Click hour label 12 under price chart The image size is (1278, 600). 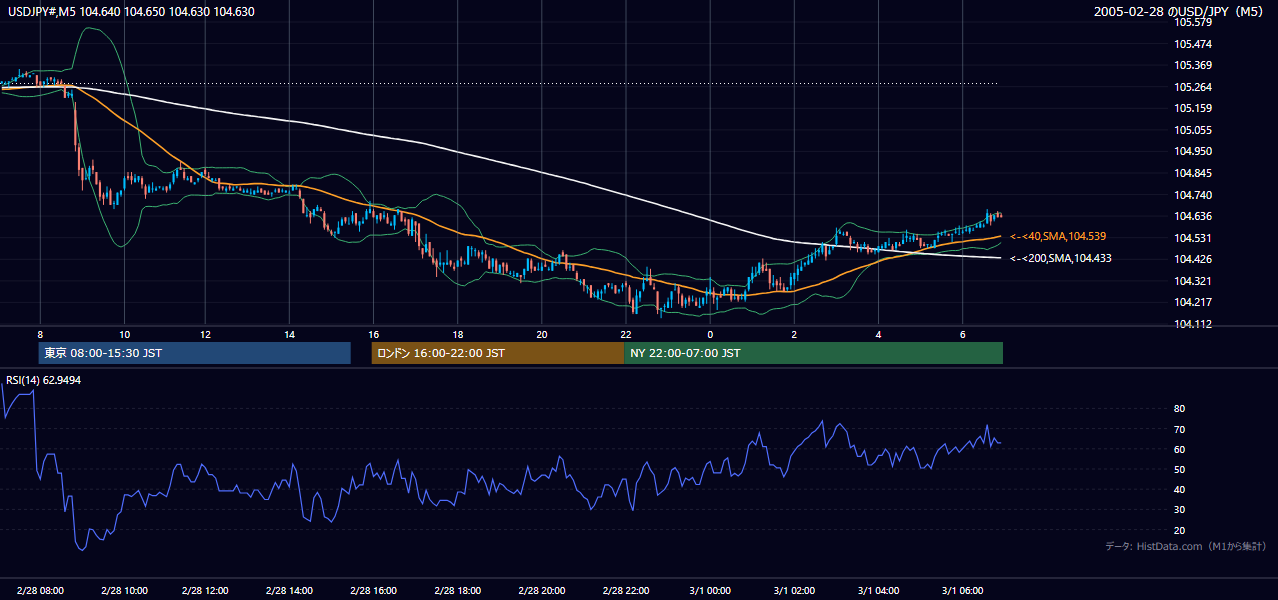point(205,334)
